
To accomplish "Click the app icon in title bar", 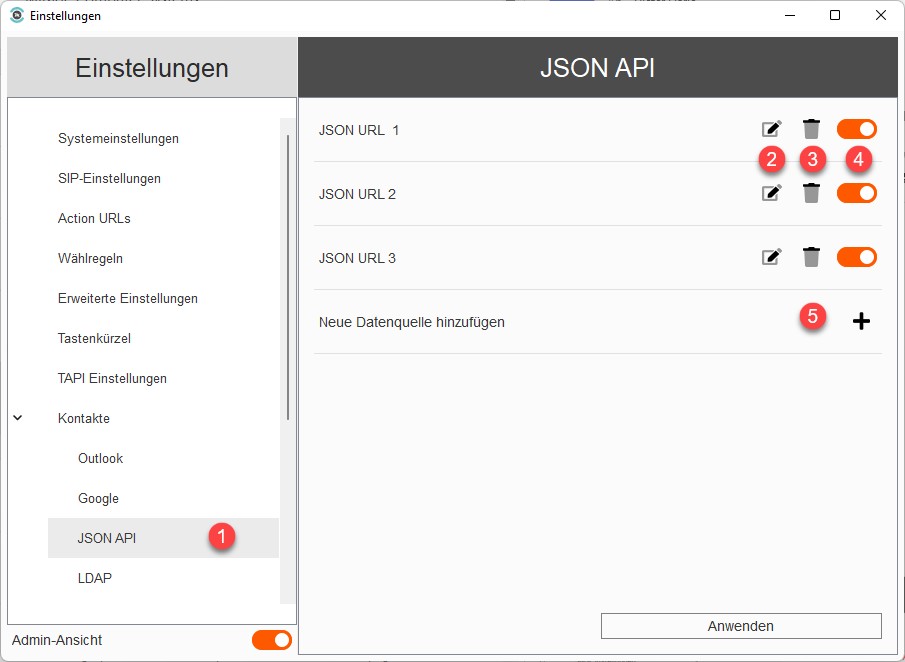I will (17, 16).
